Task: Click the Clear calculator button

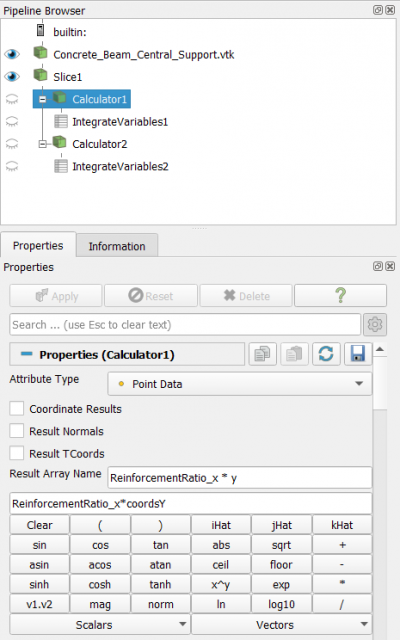Action: tap(40, 525)
